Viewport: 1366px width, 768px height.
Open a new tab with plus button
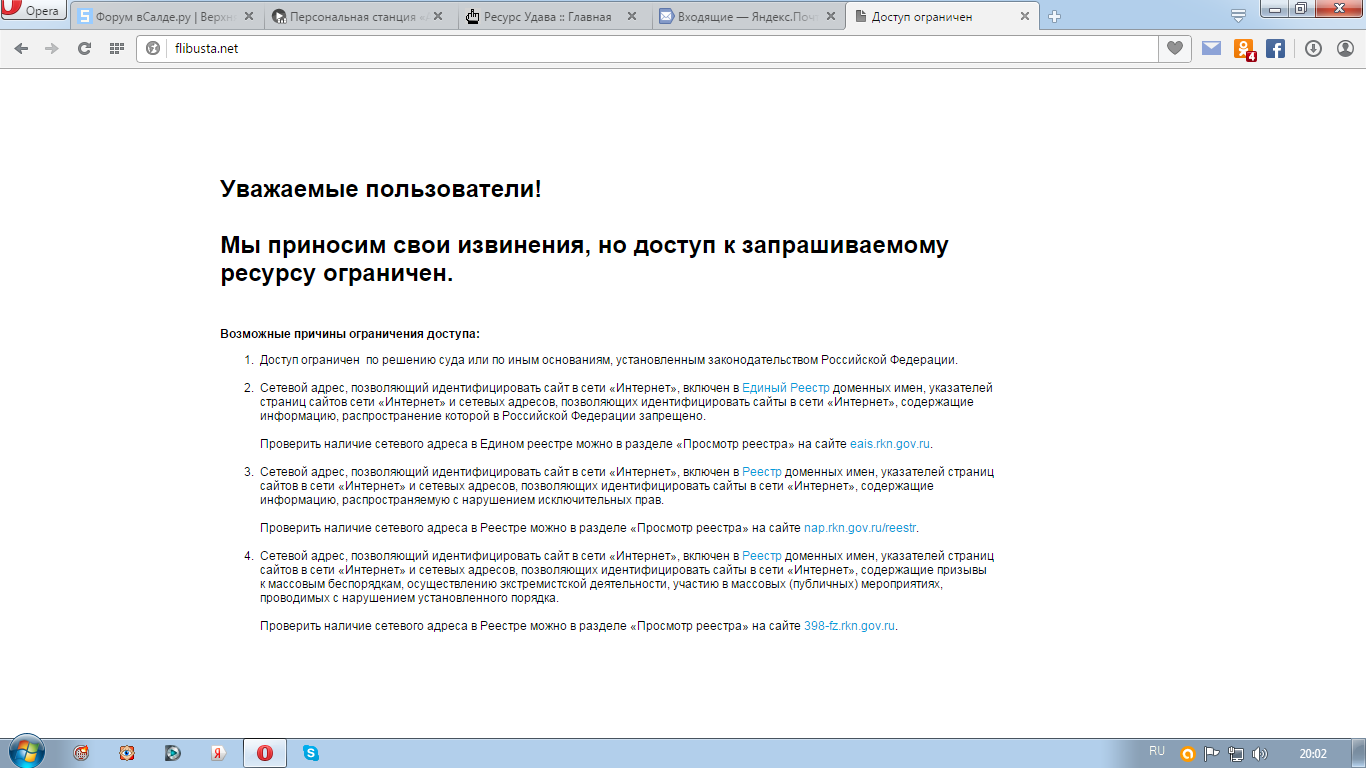[x=1054, y=17]
